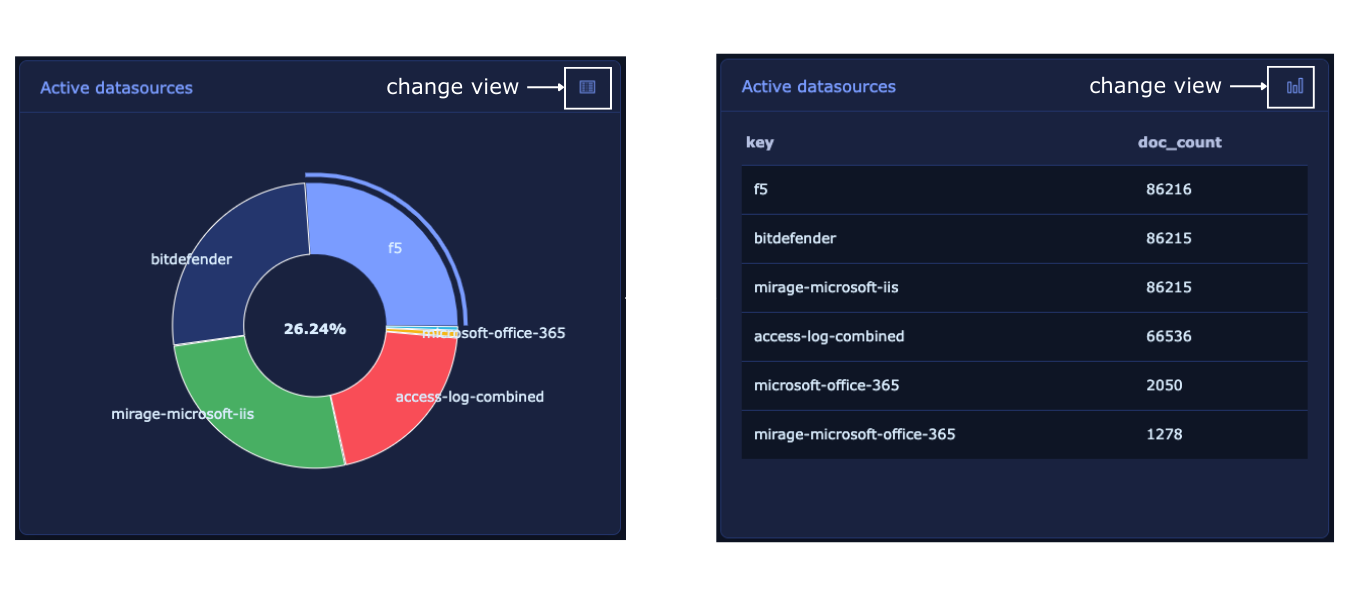1366x600 pixels.
Task: Select the access-log-combined table row key
Action: (829, 336)
